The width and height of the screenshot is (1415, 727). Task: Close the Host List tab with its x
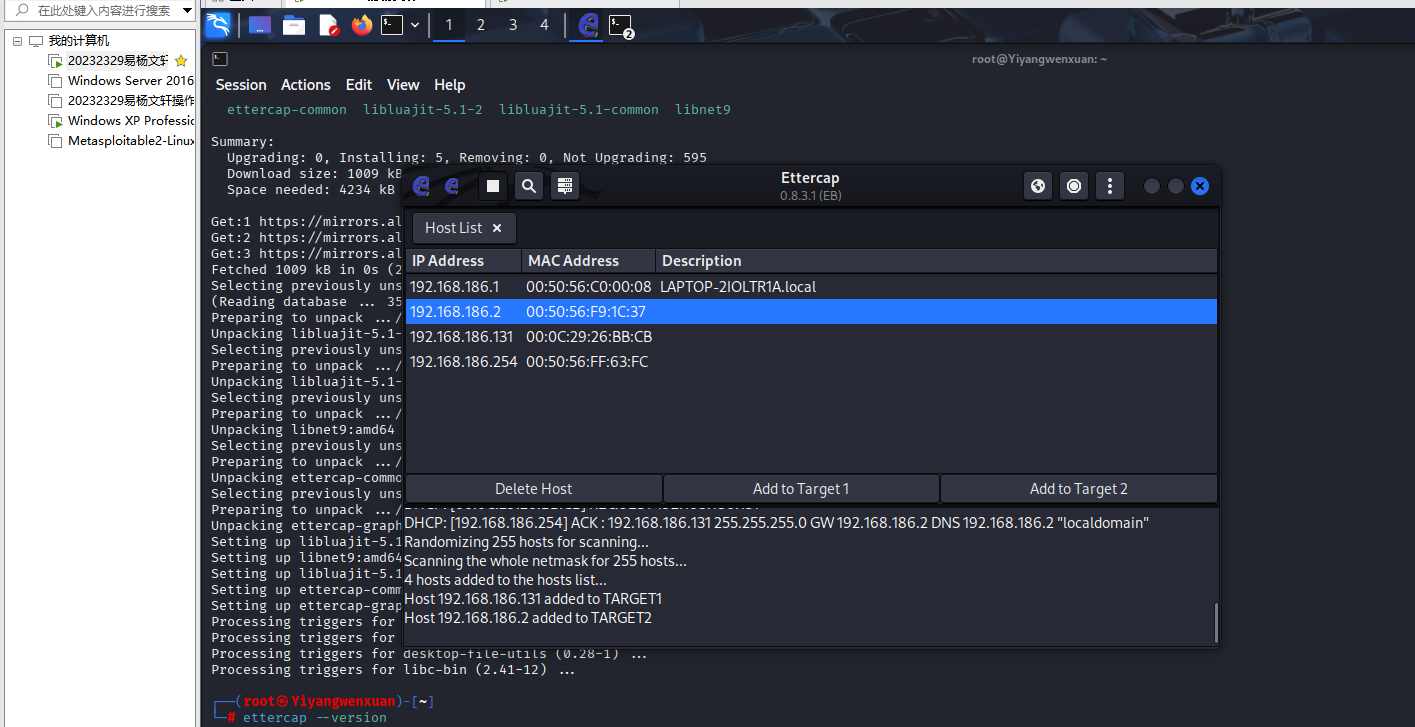496,228
